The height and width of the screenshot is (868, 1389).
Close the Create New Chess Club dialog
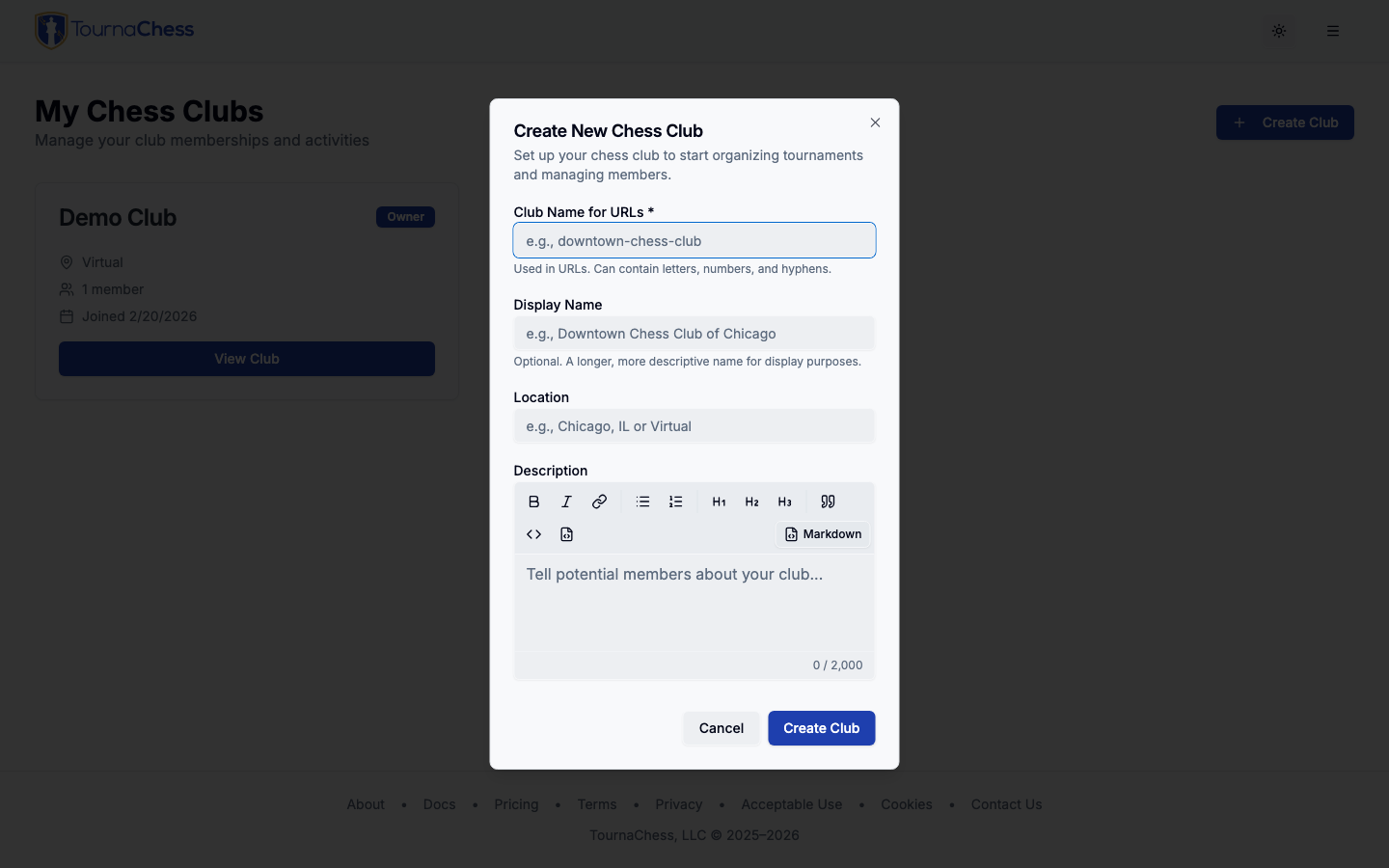pos(875,122)
